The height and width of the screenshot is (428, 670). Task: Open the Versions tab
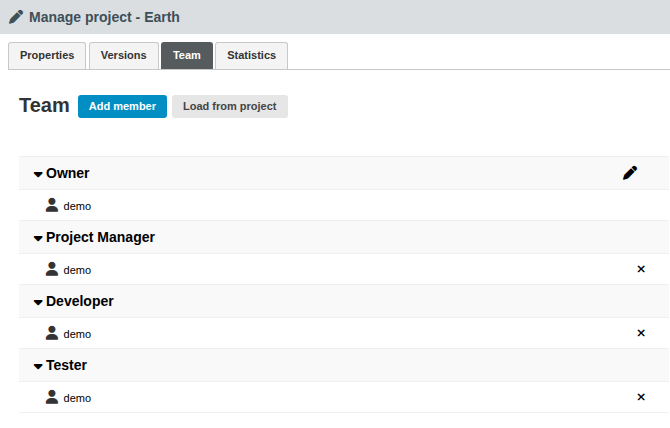pos(124,56)
